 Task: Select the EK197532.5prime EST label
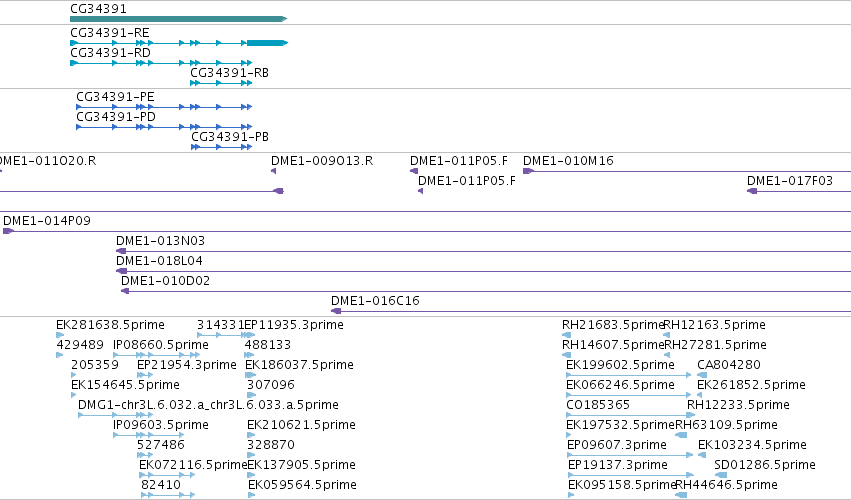point(620,425)
